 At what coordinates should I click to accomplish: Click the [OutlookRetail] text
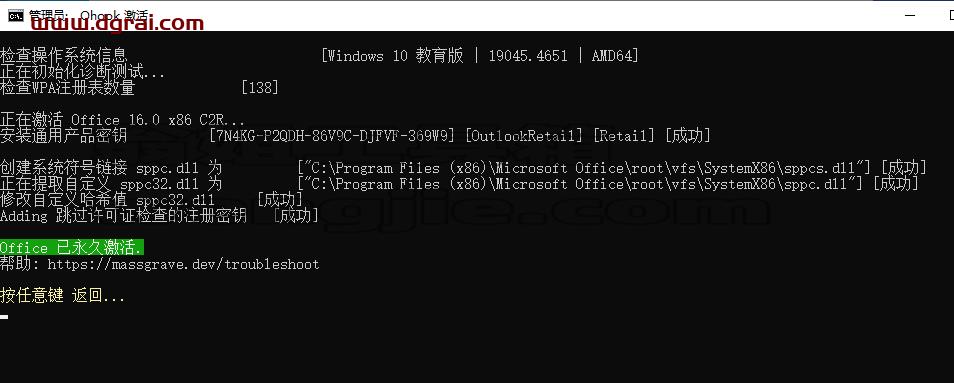pyautogui.click(x=524, y=136)
